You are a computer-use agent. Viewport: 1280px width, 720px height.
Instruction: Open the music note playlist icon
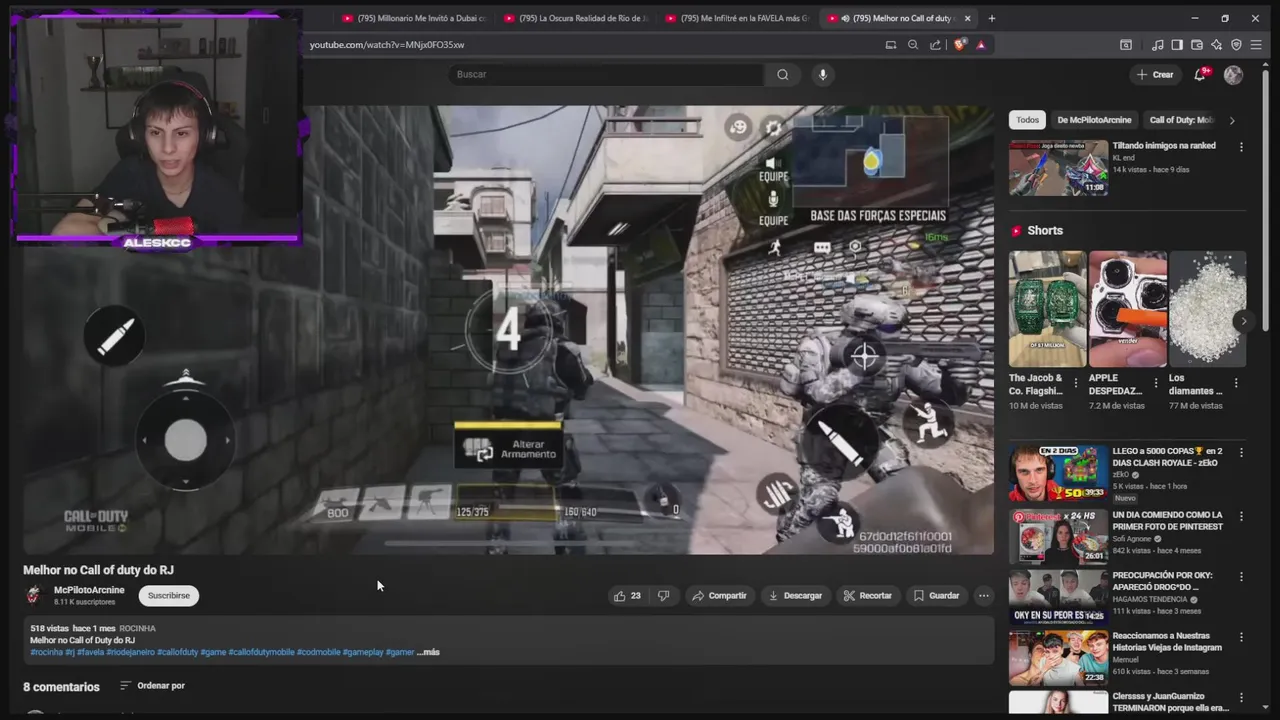point(1158,45)
